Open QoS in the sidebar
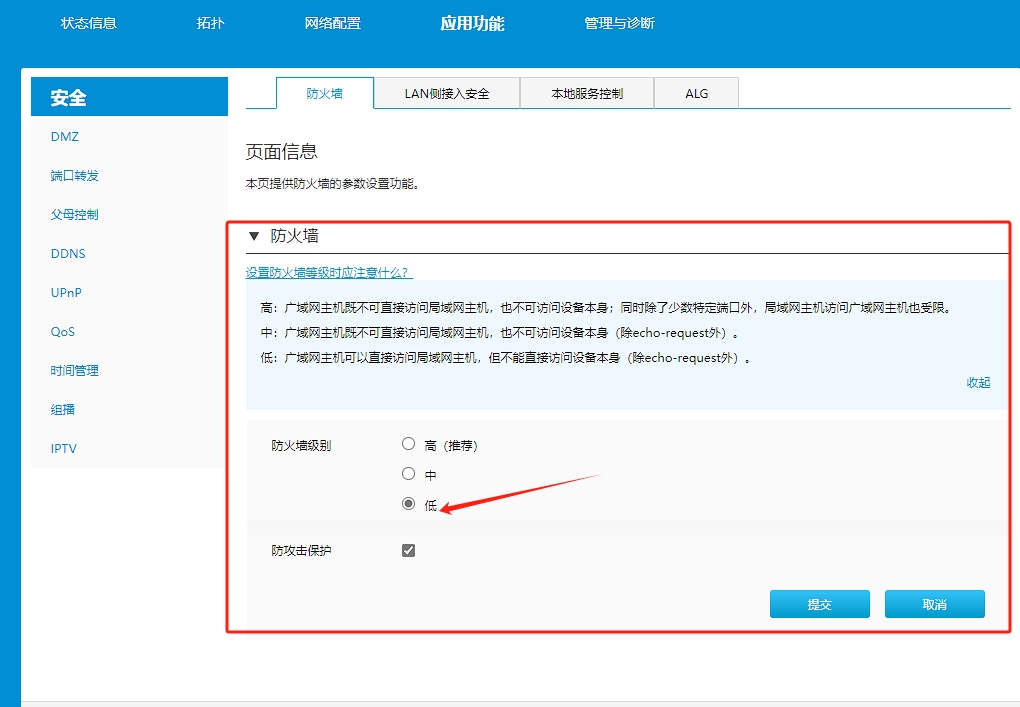 63,332
